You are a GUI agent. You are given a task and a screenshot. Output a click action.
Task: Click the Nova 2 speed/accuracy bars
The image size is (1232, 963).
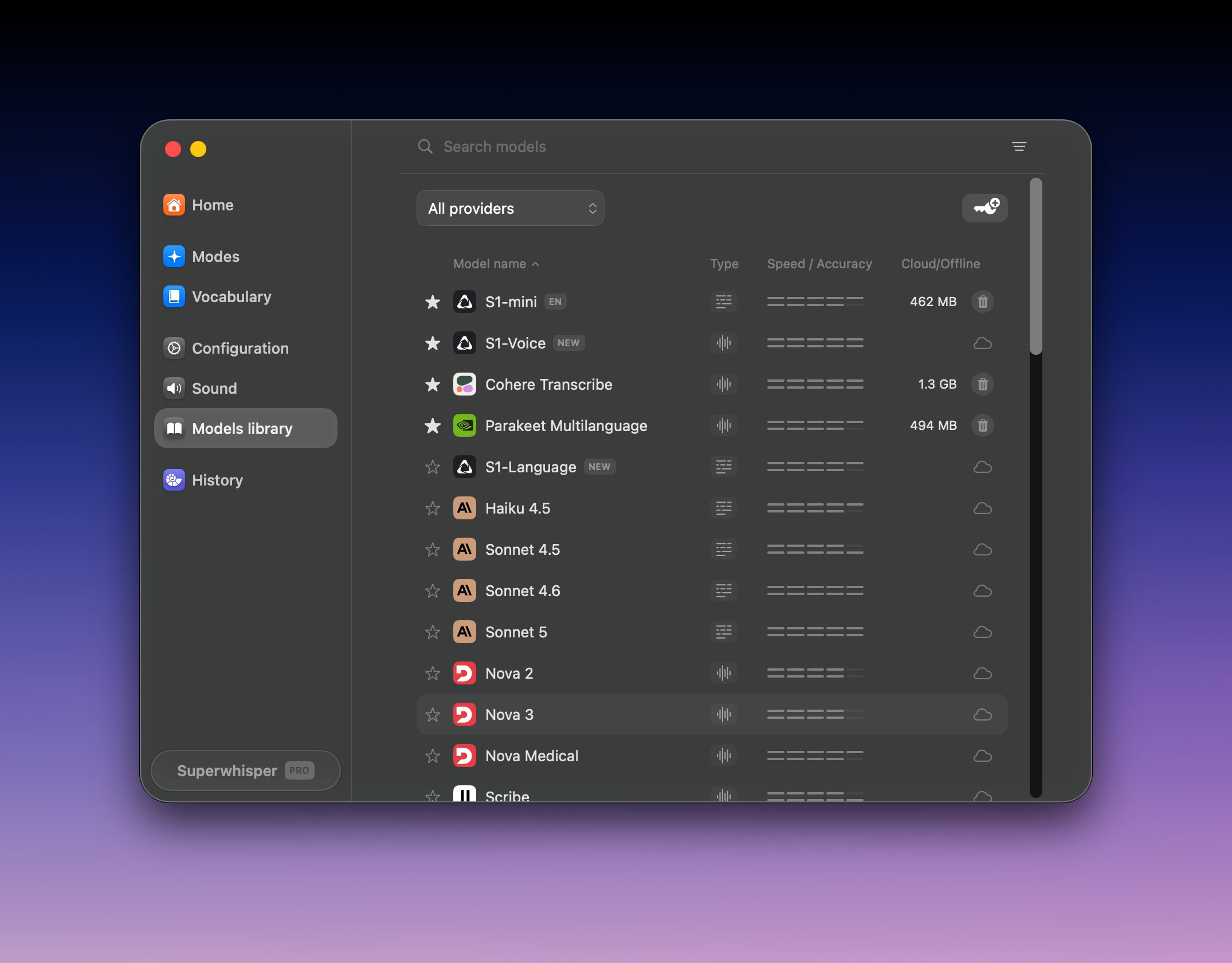(815, 673)
